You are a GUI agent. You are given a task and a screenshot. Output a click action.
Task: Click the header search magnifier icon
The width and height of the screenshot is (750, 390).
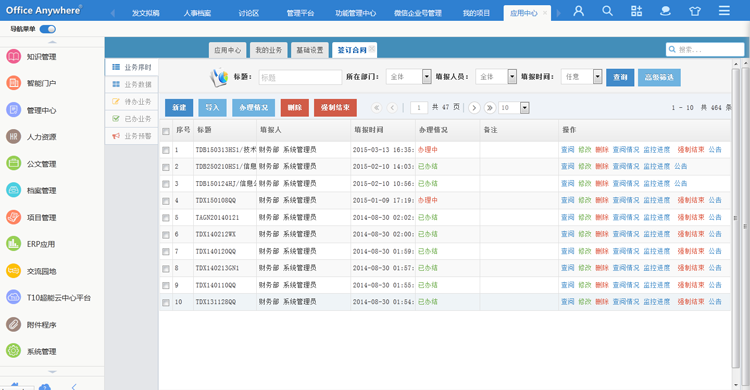pos(607,11)
